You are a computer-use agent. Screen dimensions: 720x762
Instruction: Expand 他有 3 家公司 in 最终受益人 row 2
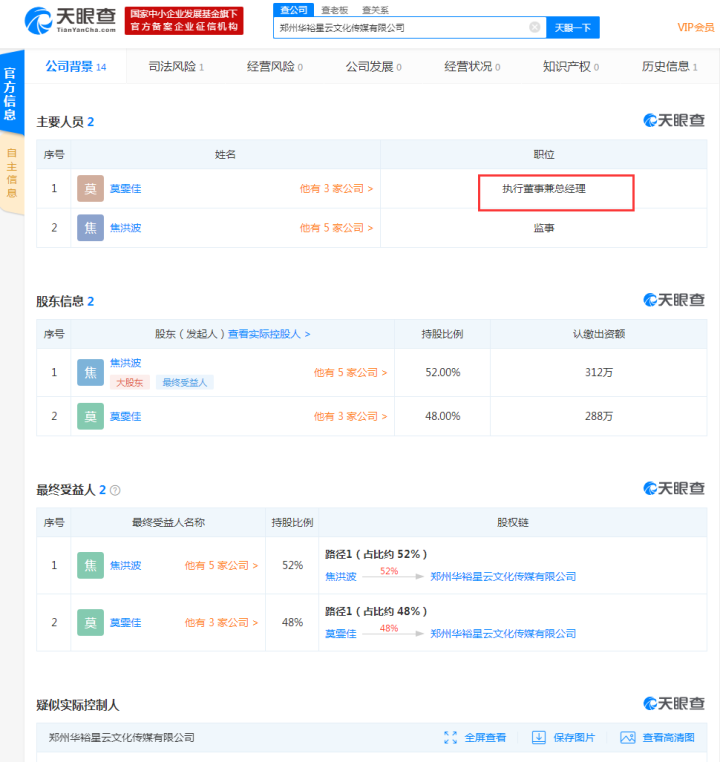[221, 623]
